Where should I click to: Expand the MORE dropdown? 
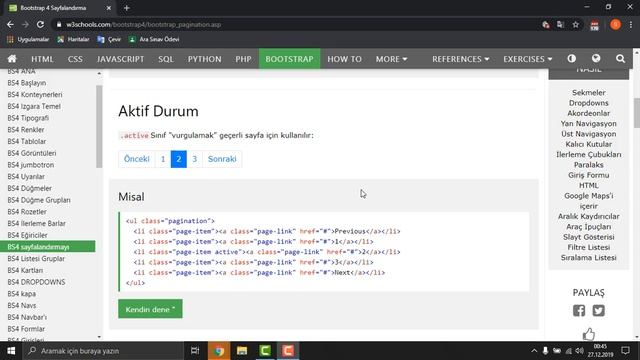coord(391,59)
